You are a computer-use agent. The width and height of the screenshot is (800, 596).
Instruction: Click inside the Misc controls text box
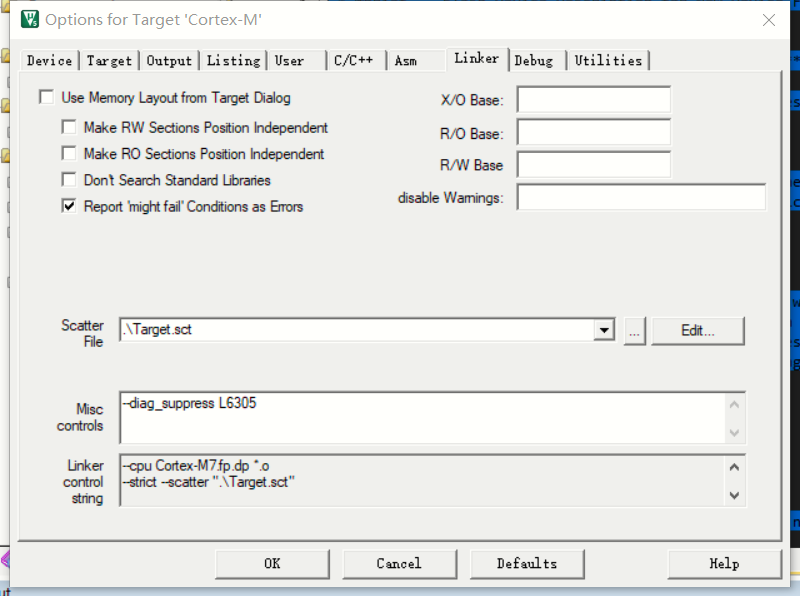tap(422, 418)
